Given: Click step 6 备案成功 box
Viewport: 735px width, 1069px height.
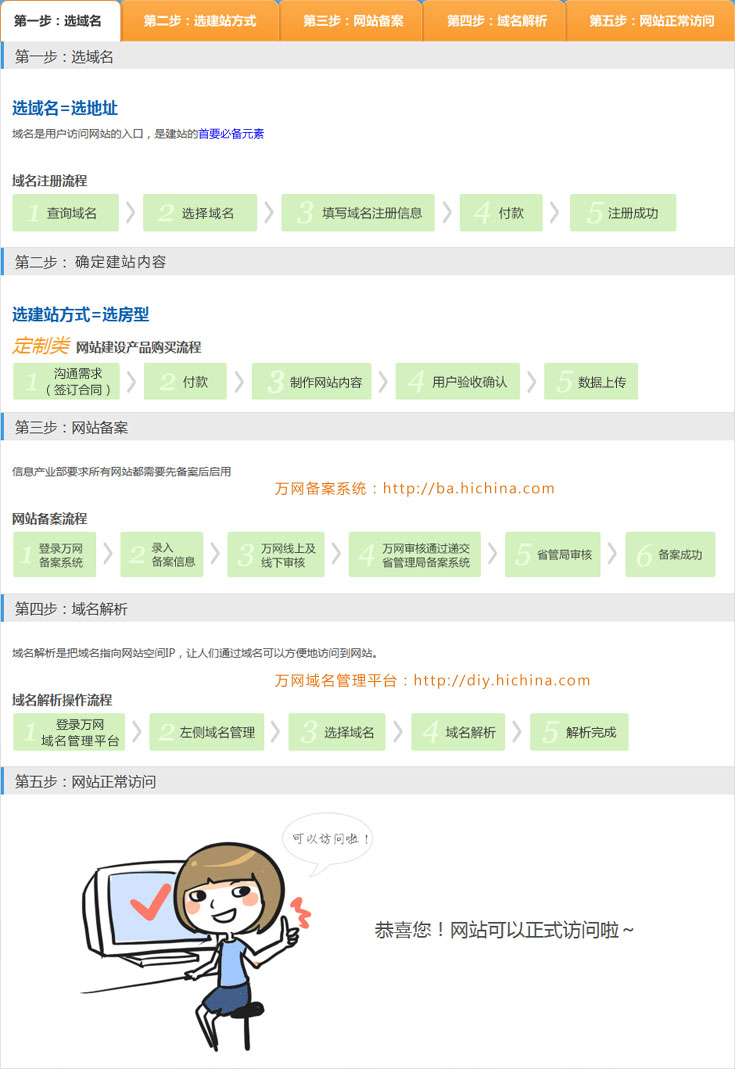Looking at the screenshot, I should 670,555.
